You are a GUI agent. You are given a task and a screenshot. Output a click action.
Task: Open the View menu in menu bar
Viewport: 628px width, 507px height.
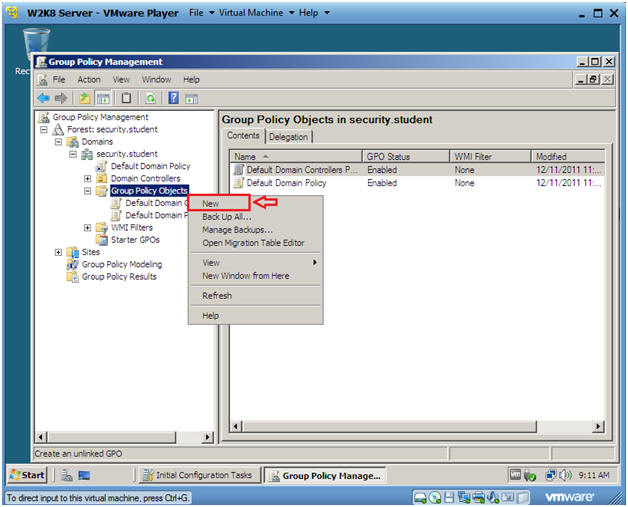click(x=121, y=80)
